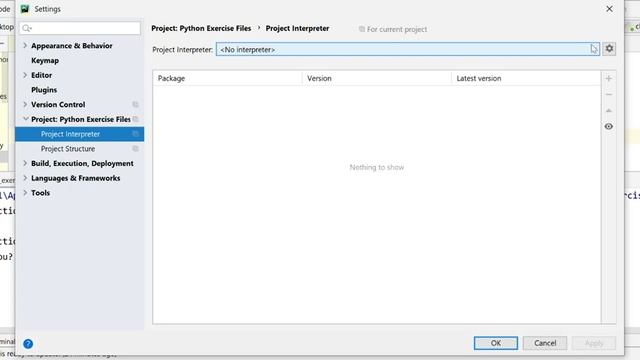This screenshot has height=360, width=640.
Task: Expand Languages & Frameworks section
Action: (25, 178)
